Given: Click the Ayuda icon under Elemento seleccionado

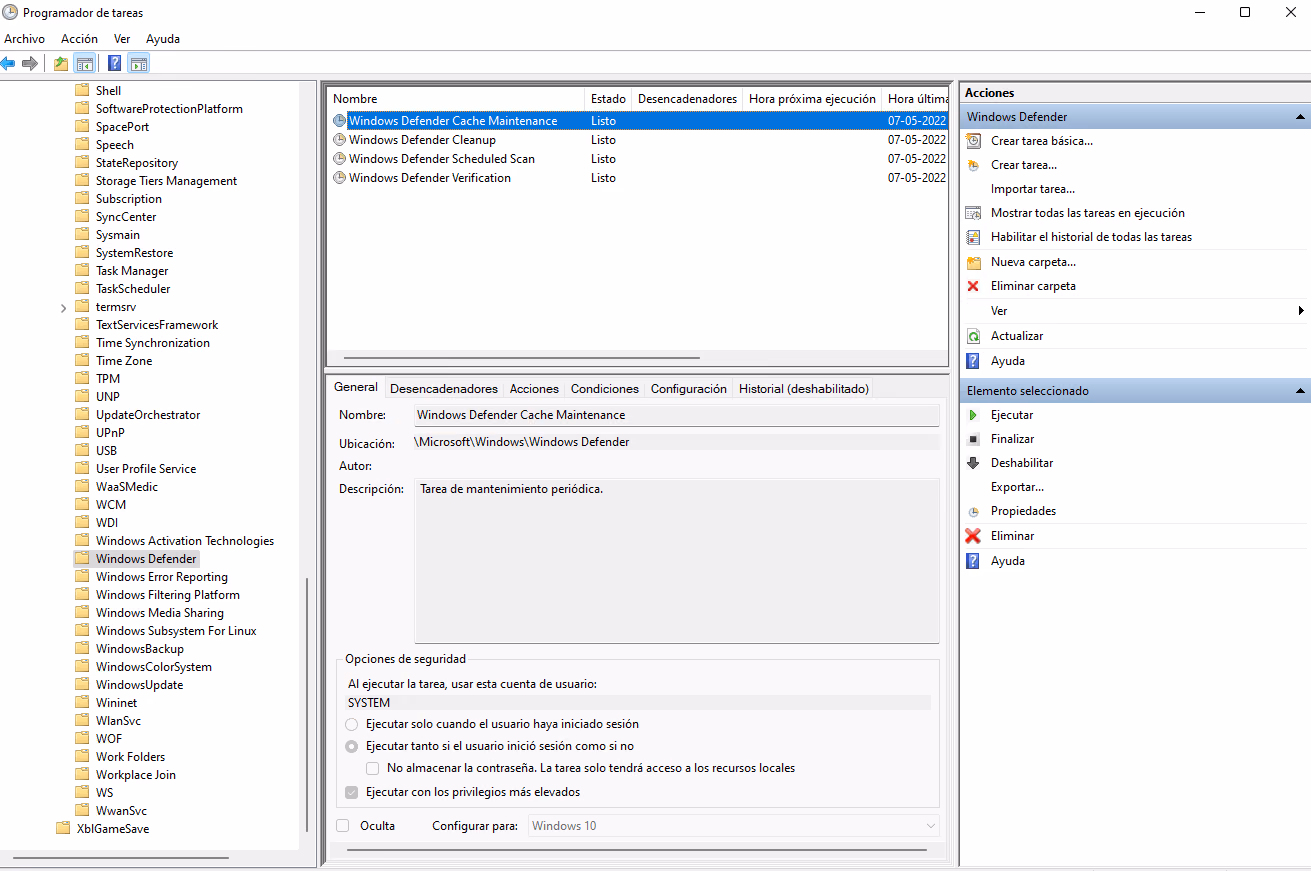Looking at the screenshot, I should tap(973, 561).
